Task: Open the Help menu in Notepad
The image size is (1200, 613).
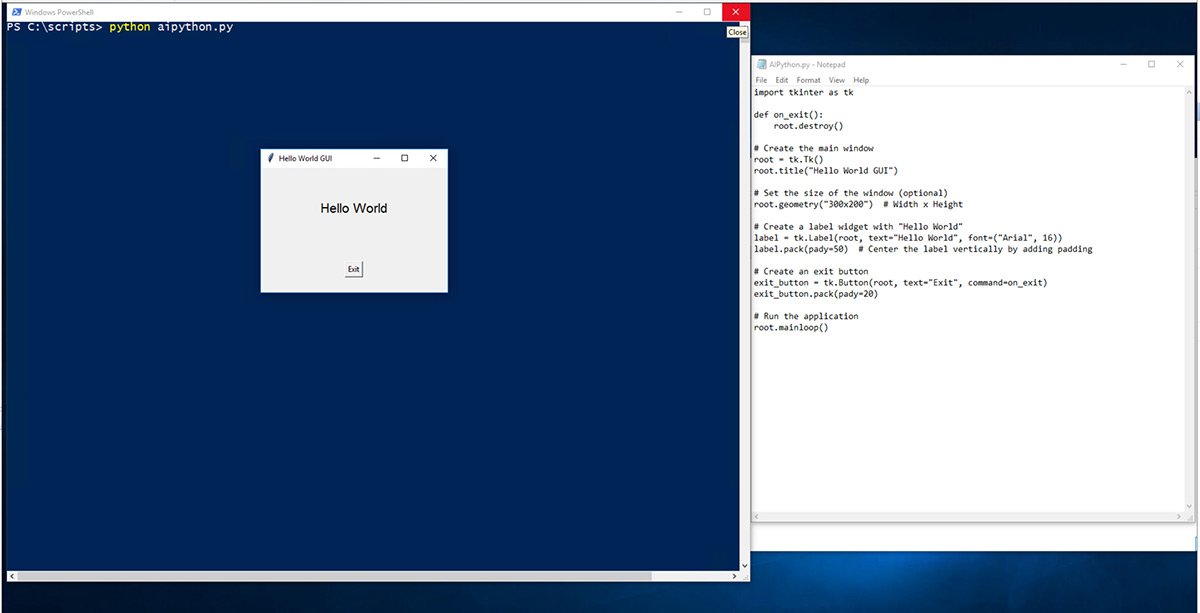Action: pos(861,80)
